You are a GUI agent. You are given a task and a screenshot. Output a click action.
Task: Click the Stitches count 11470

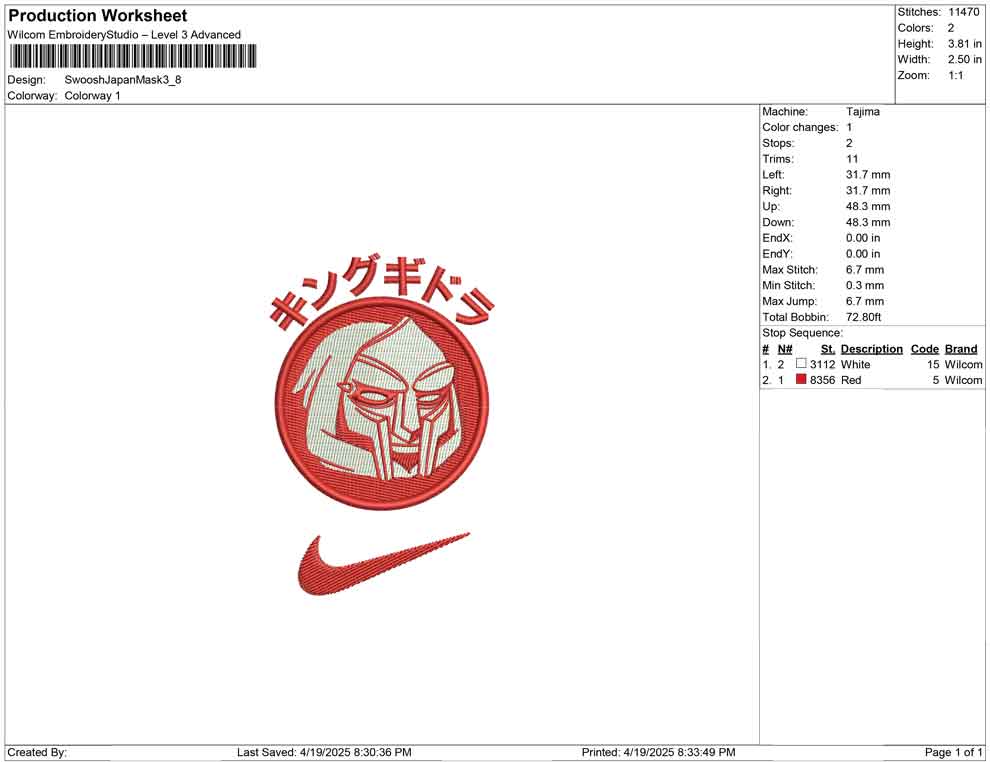coord(963,12)
